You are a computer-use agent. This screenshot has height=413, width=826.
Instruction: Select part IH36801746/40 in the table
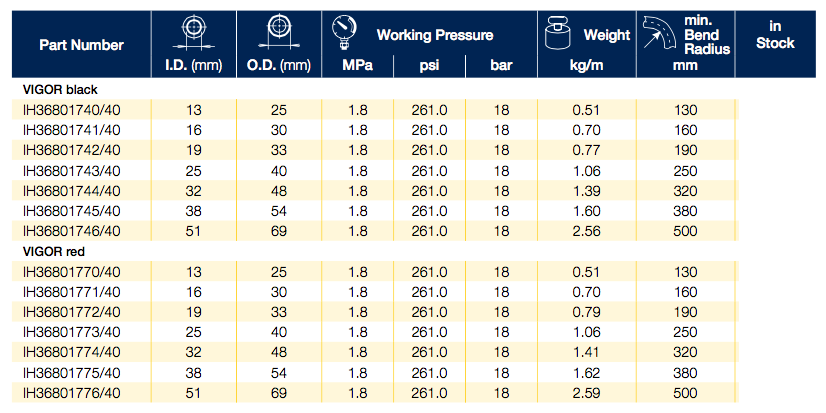click(72, 233)
